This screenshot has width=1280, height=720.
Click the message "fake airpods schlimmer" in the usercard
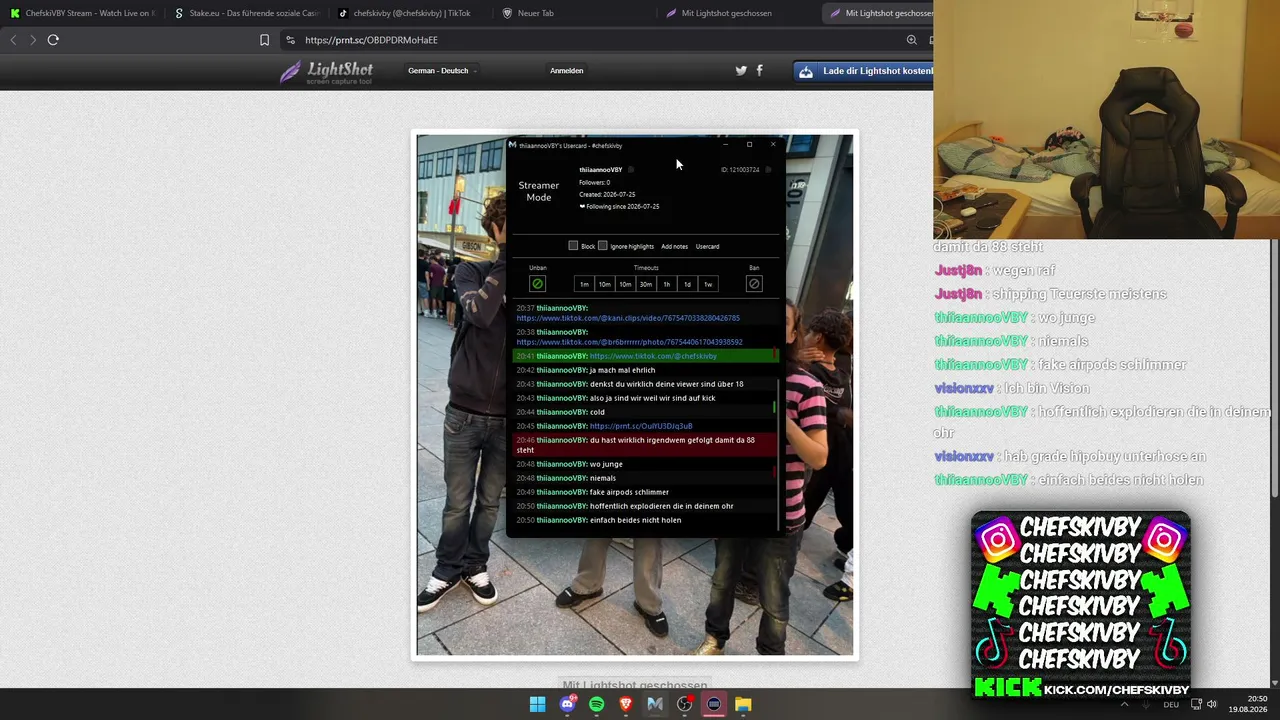(x=629, y=492)
